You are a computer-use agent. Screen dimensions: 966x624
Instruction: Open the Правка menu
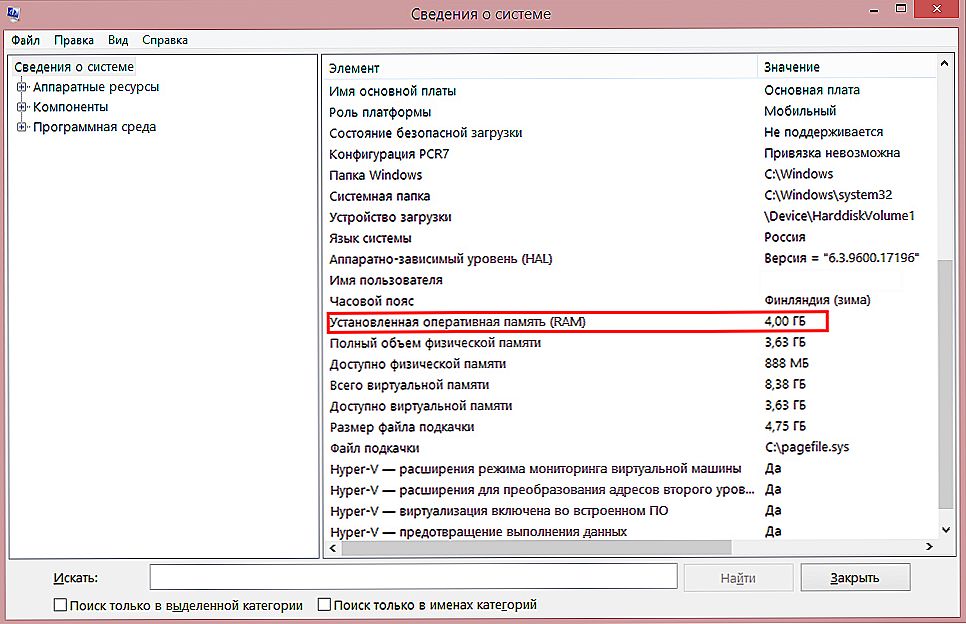click(x=74, y=40)
